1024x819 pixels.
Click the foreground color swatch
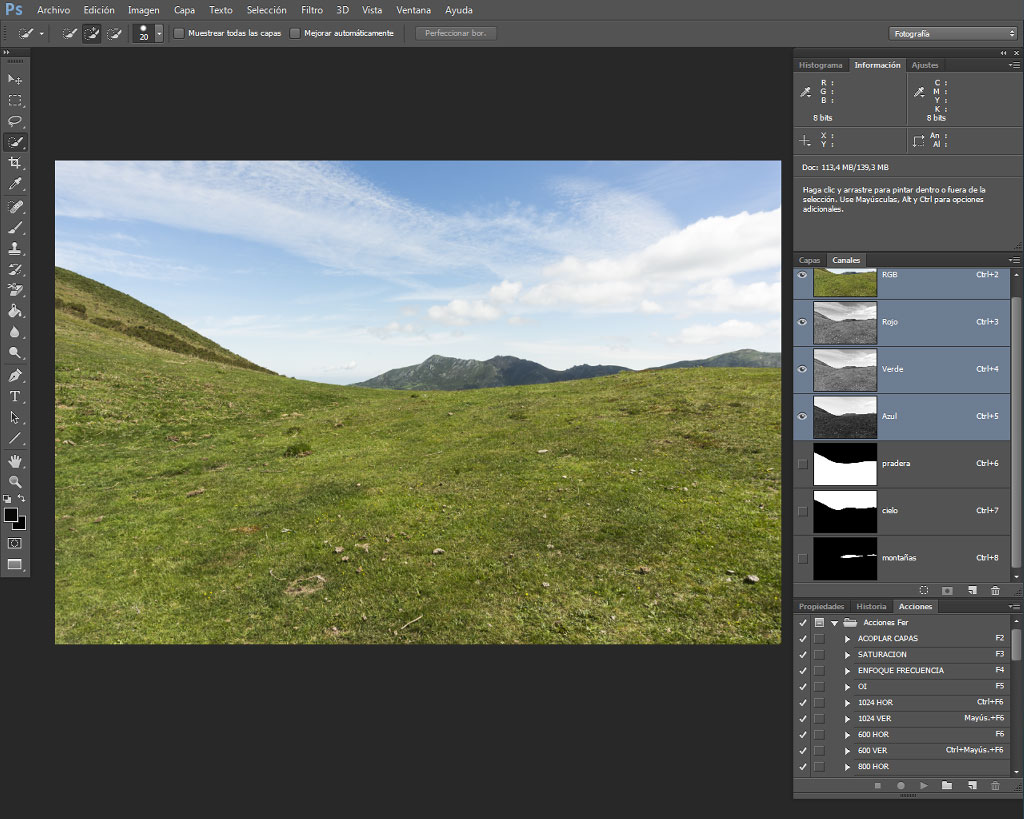pyautogui.click(x=10, y=515)
